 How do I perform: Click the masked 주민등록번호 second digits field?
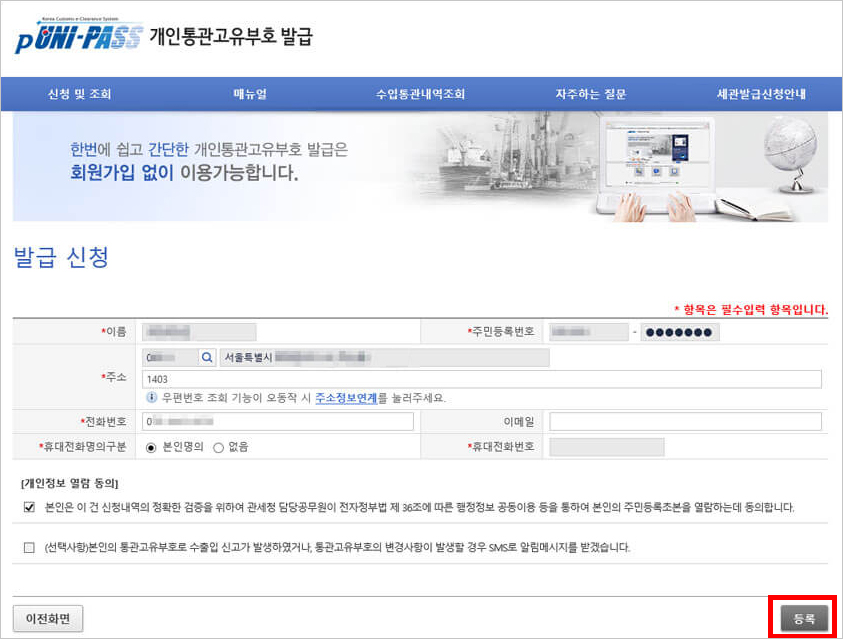tap(680, 330)
